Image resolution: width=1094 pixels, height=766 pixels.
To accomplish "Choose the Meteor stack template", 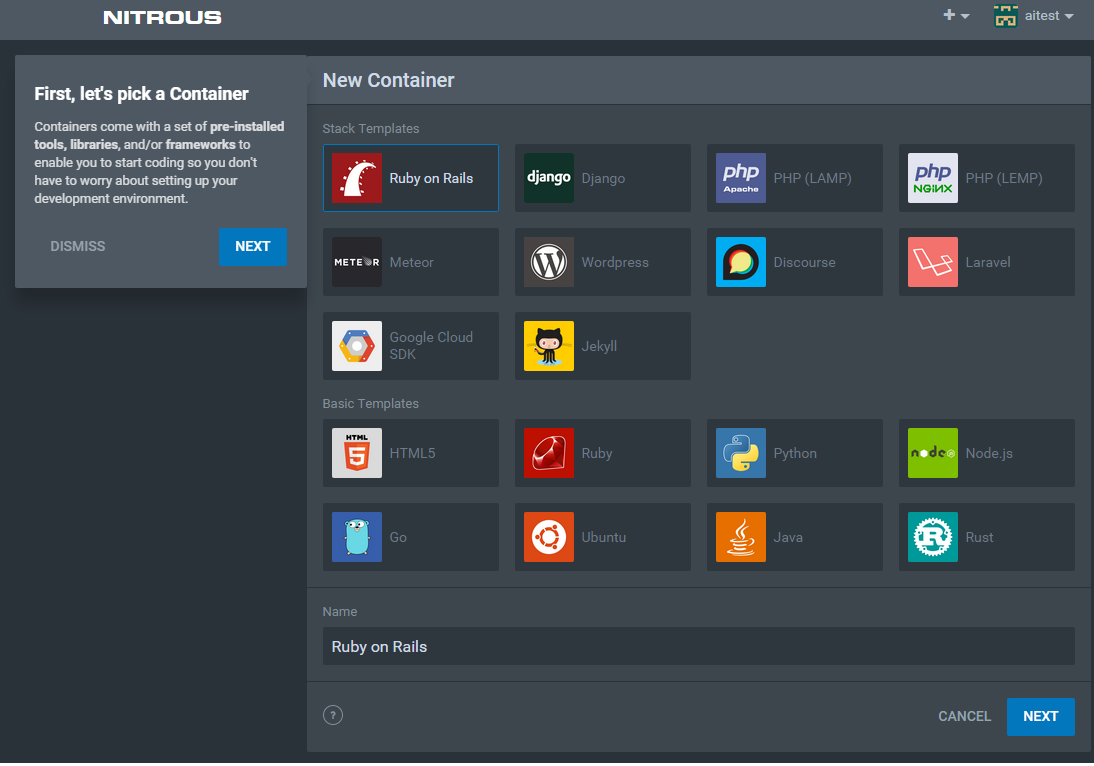I will [410, 262].
